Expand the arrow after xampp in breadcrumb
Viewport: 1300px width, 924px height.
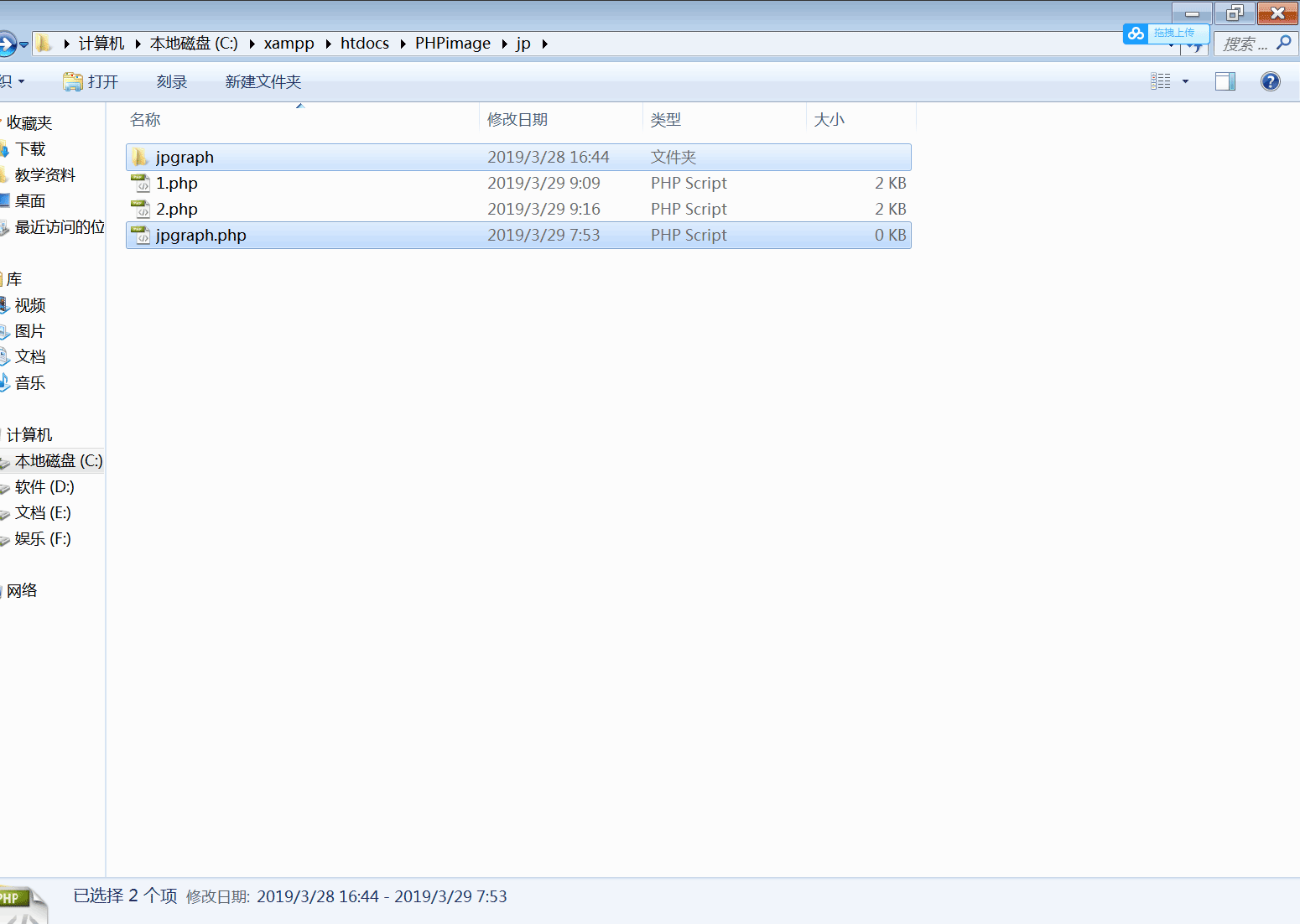point(328,44)
